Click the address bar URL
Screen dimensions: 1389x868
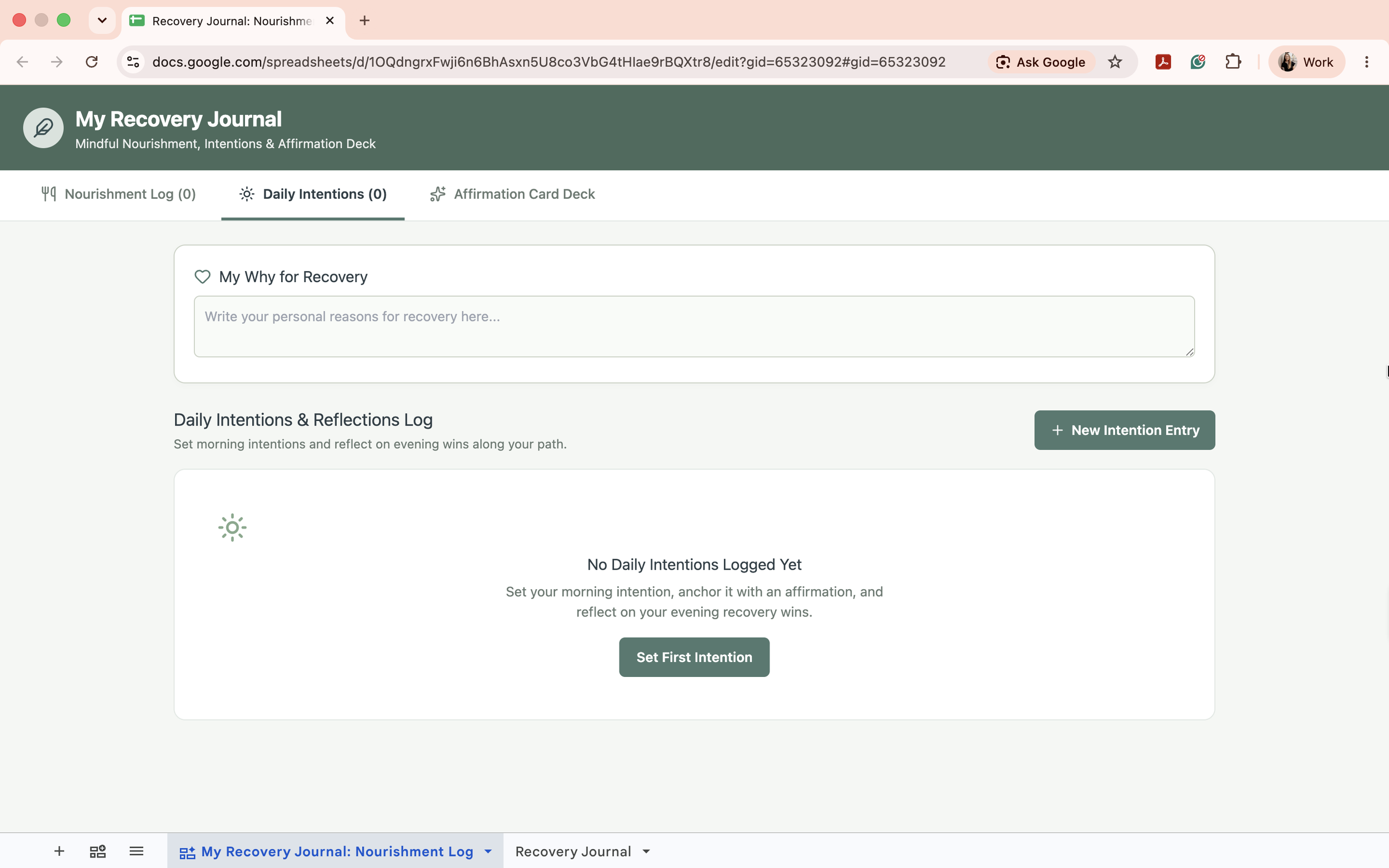point(548,62)
